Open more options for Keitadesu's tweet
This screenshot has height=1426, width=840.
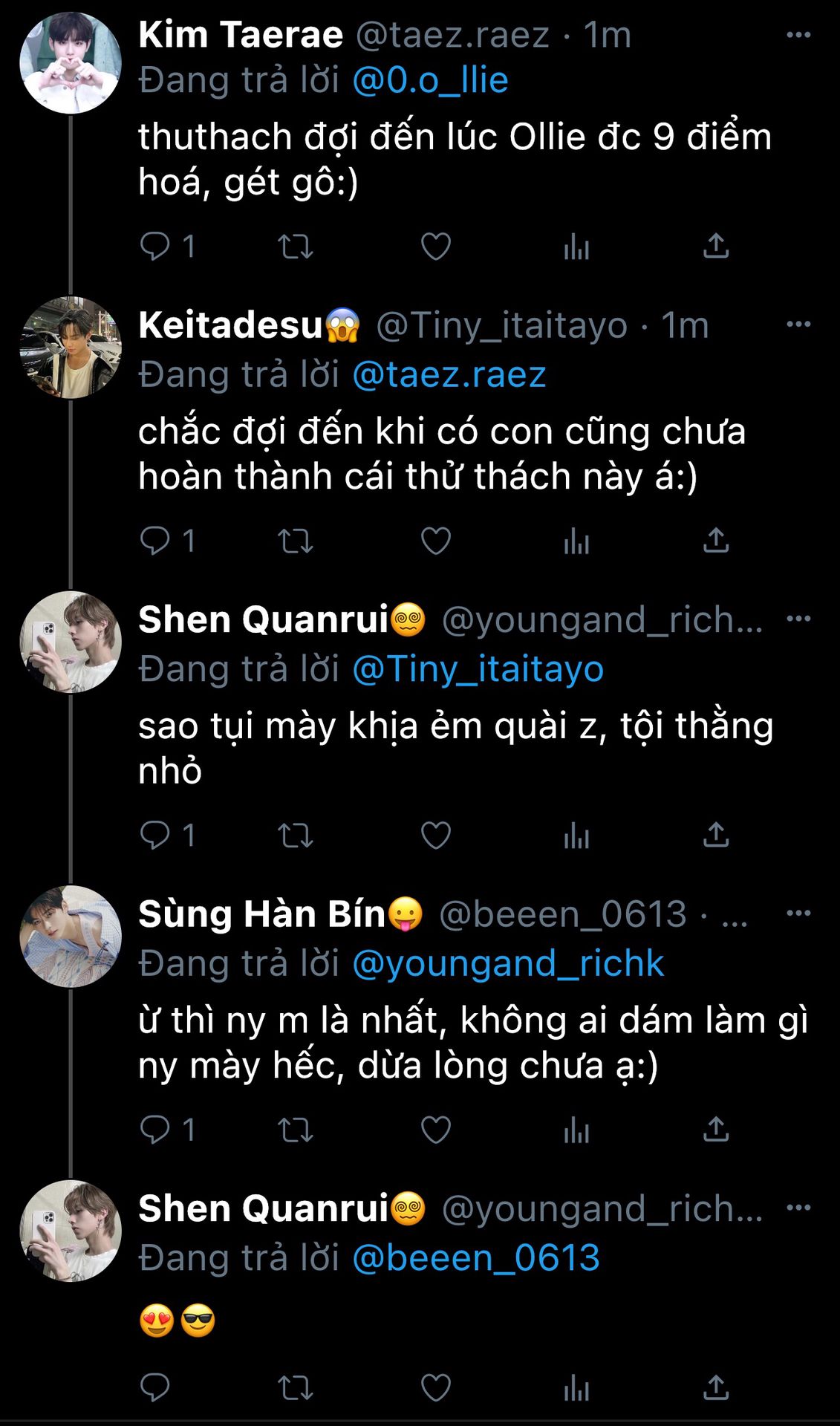coord(798,325)
